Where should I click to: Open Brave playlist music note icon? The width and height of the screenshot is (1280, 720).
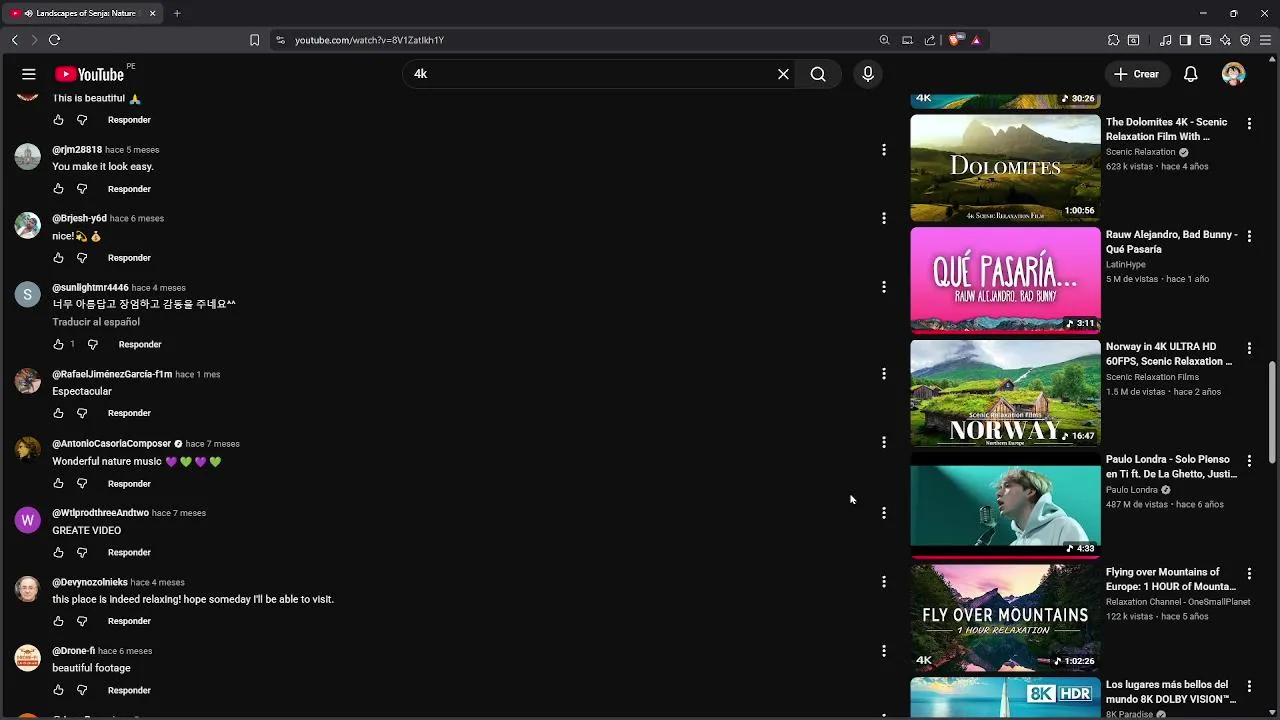coord(1166,40)
